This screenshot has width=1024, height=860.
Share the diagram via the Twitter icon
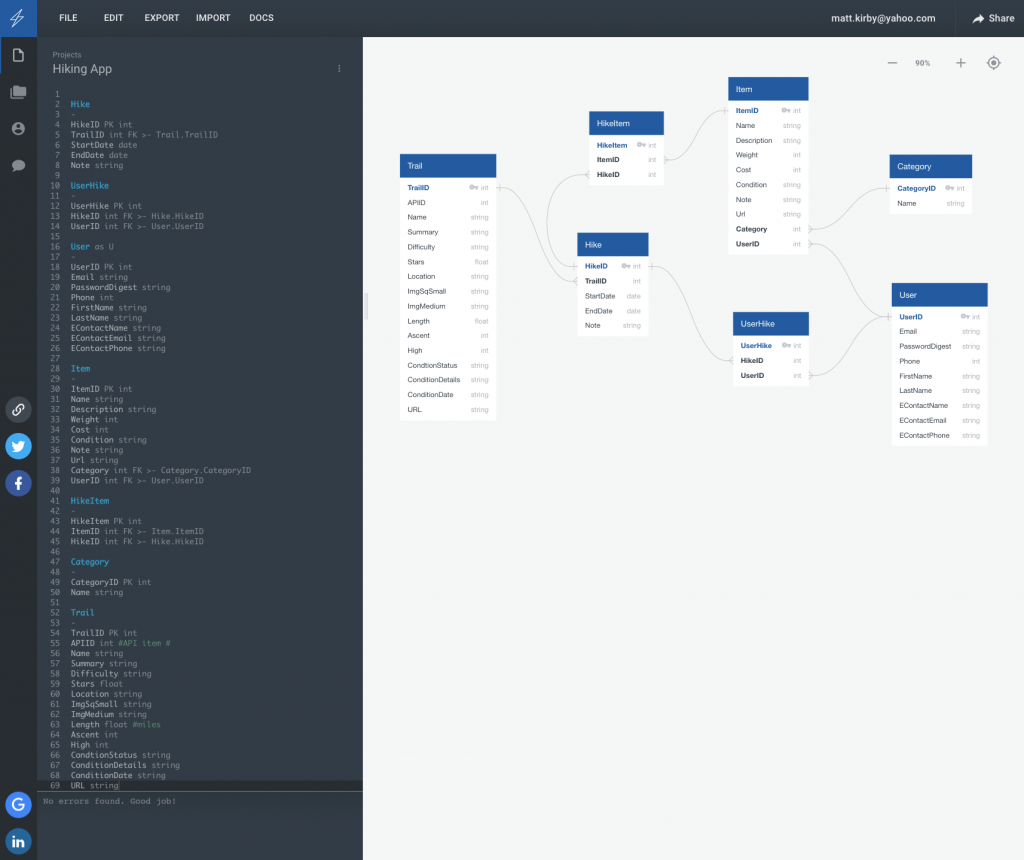(x=18, y=446)
